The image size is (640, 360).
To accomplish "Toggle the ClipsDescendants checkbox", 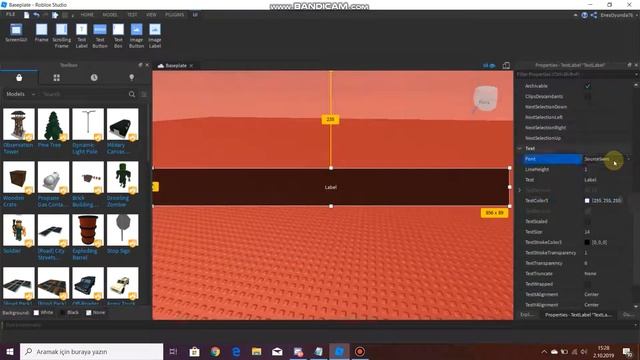I will [587, 97].
